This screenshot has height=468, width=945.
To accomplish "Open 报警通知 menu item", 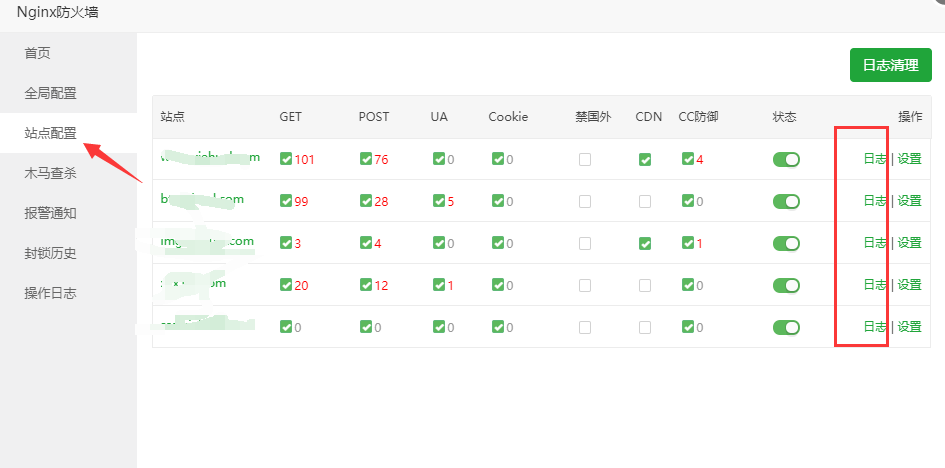I will 50,213.
